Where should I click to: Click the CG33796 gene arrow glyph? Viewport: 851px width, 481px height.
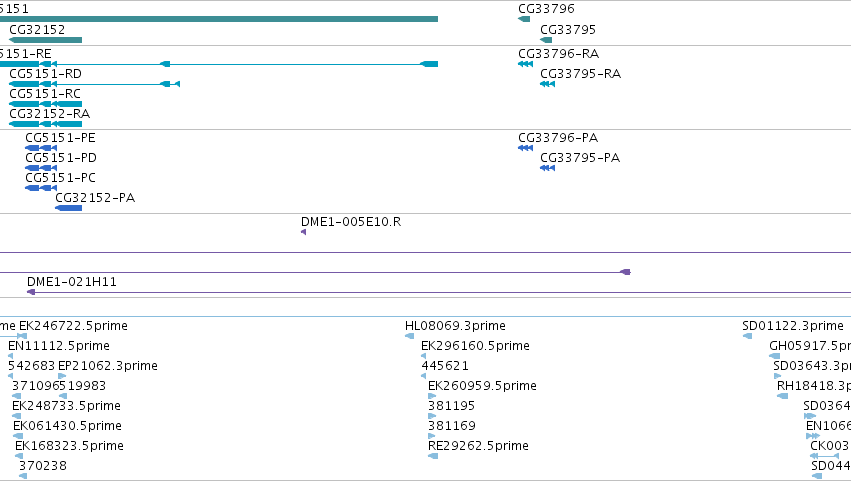[x=524, y=19]
